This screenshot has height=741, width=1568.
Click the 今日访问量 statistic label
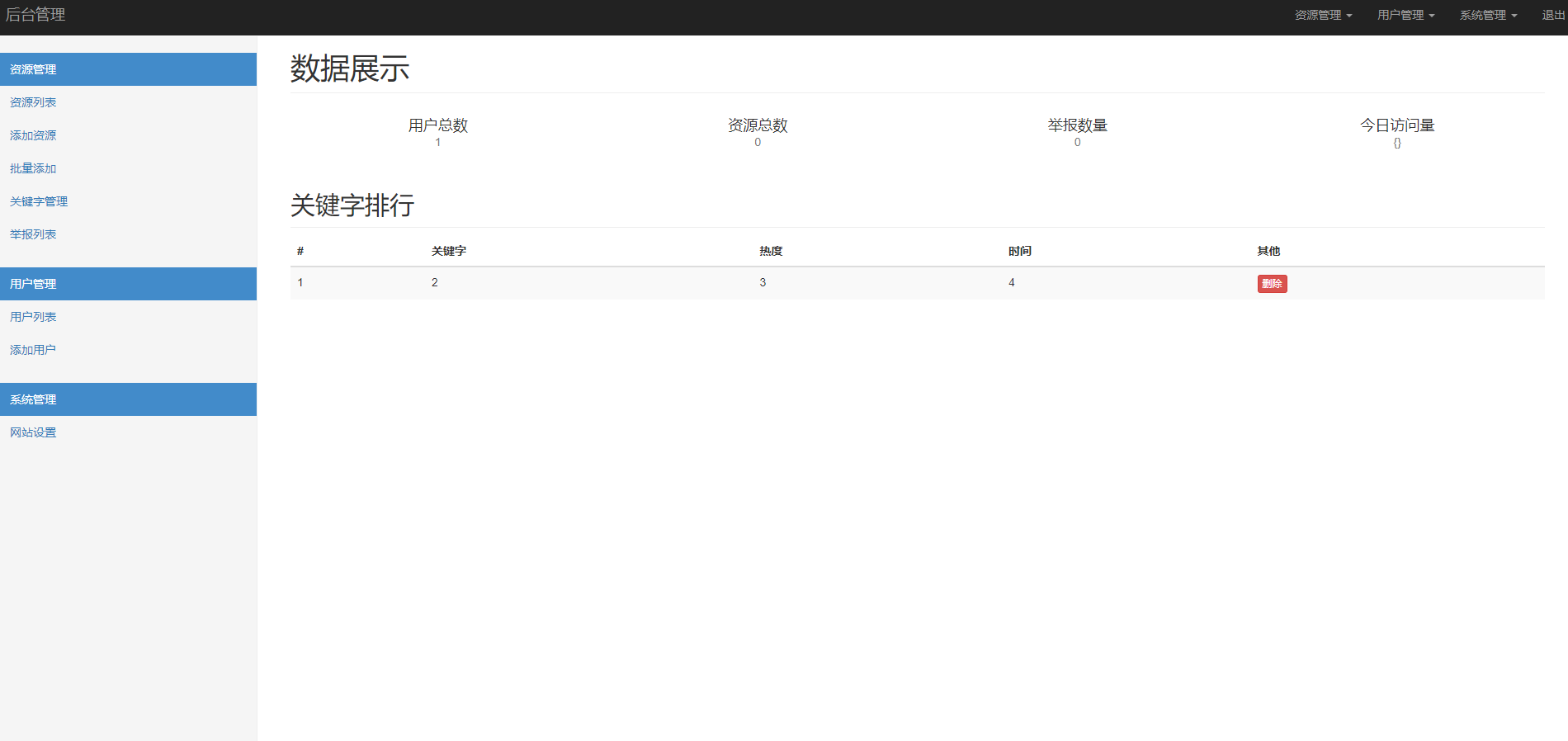[1397, 125]
